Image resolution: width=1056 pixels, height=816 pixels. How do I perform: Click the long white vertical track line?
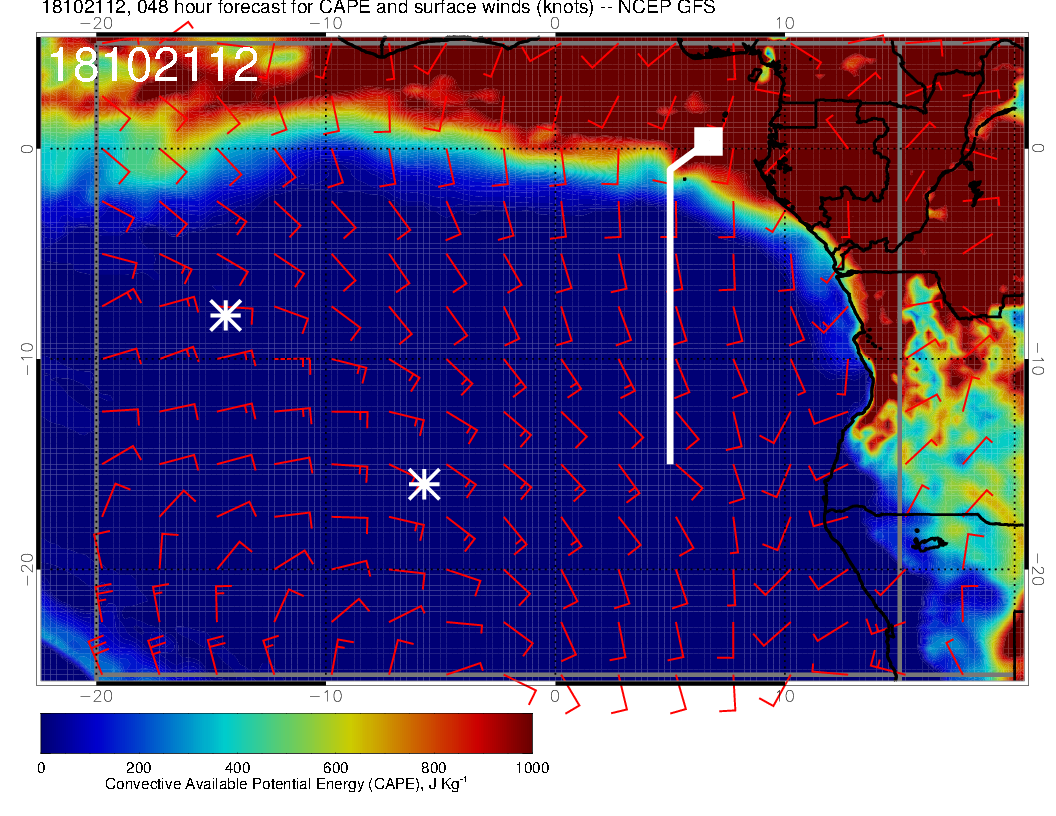pos(670,320)
